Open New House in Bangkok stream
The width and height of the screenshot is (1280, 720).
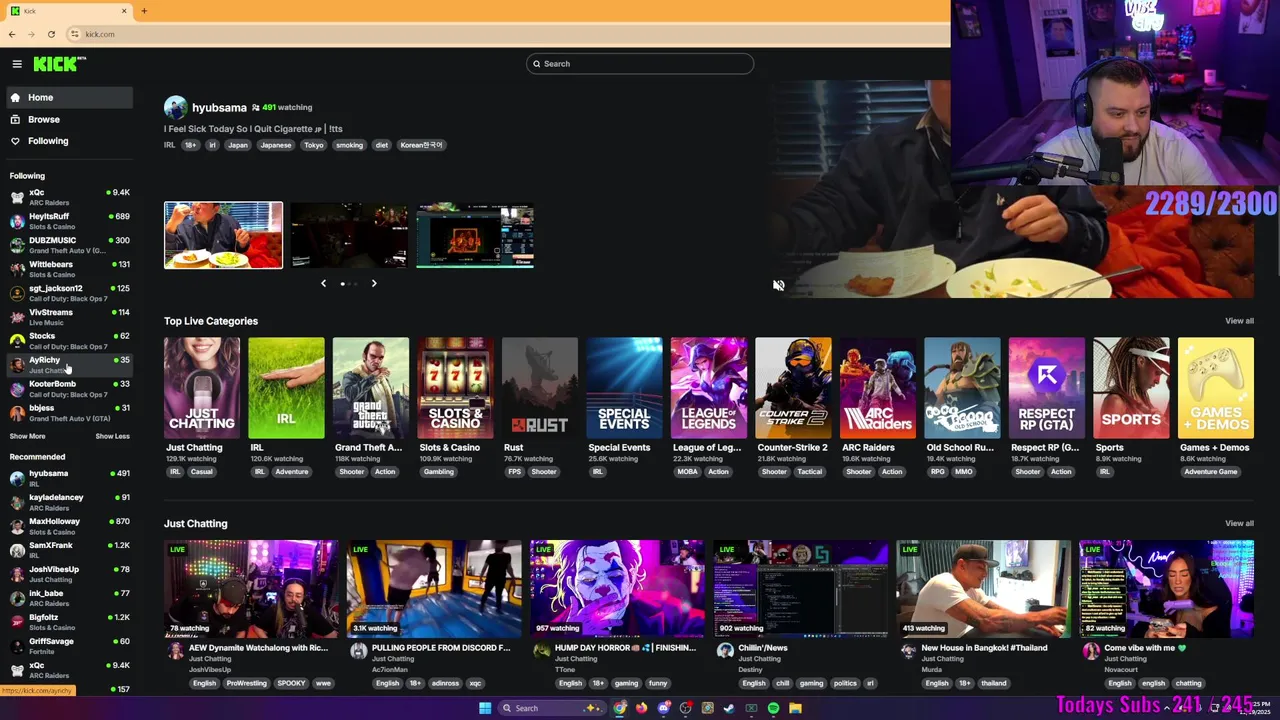[983, 589]
